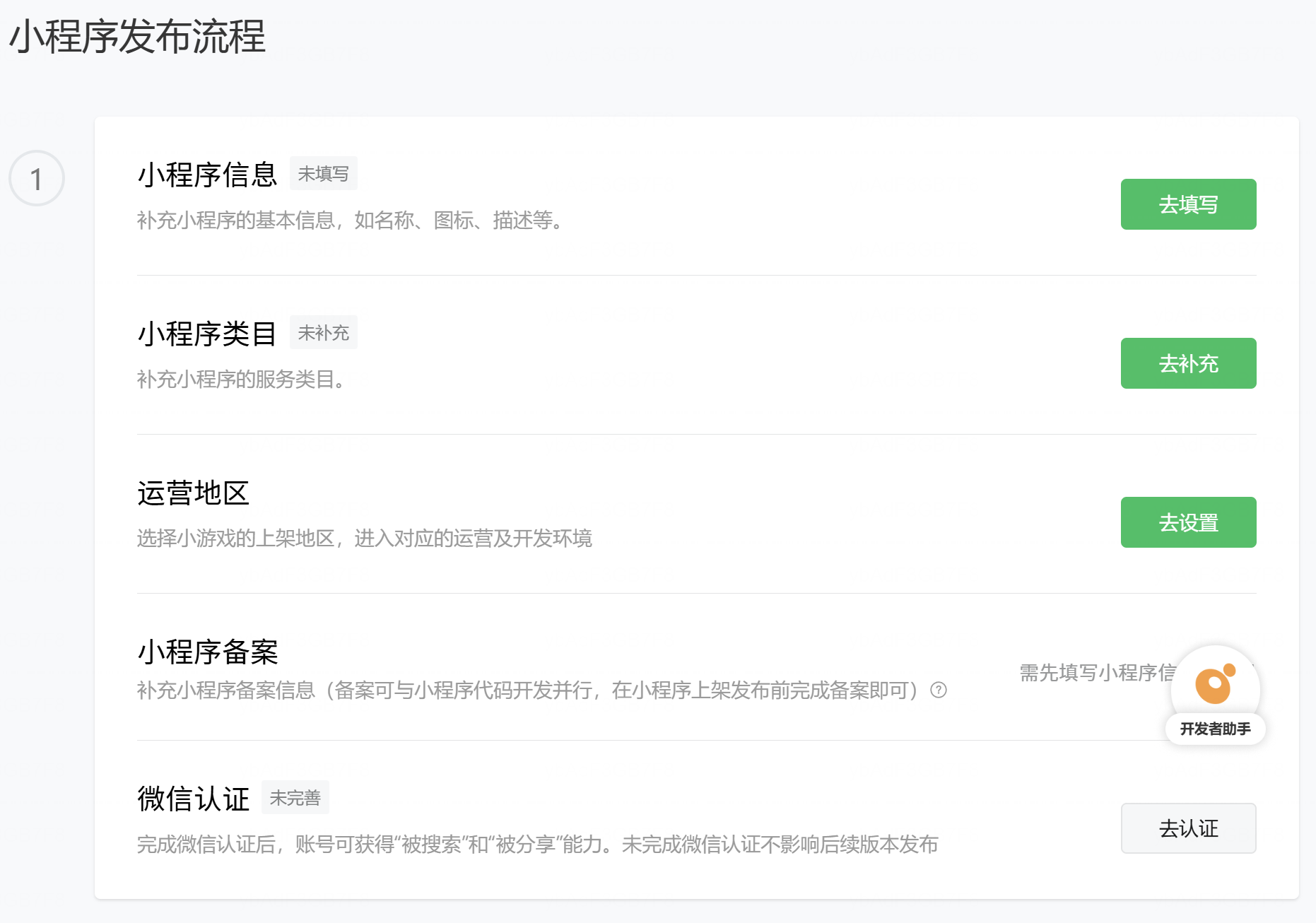Click the 小程序发布流程 page title
1316x923 pixels.
click(137, 36)
